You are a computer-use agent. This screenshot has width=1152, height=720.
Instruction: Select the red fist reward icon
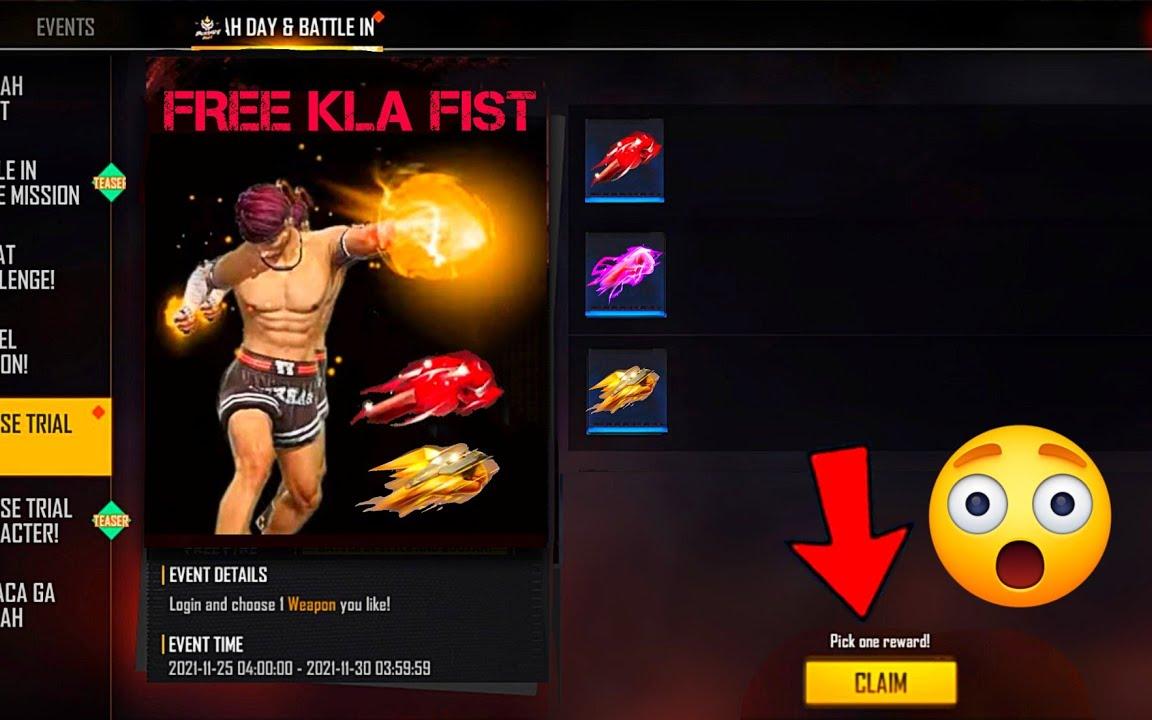click(x=624, y=159)
